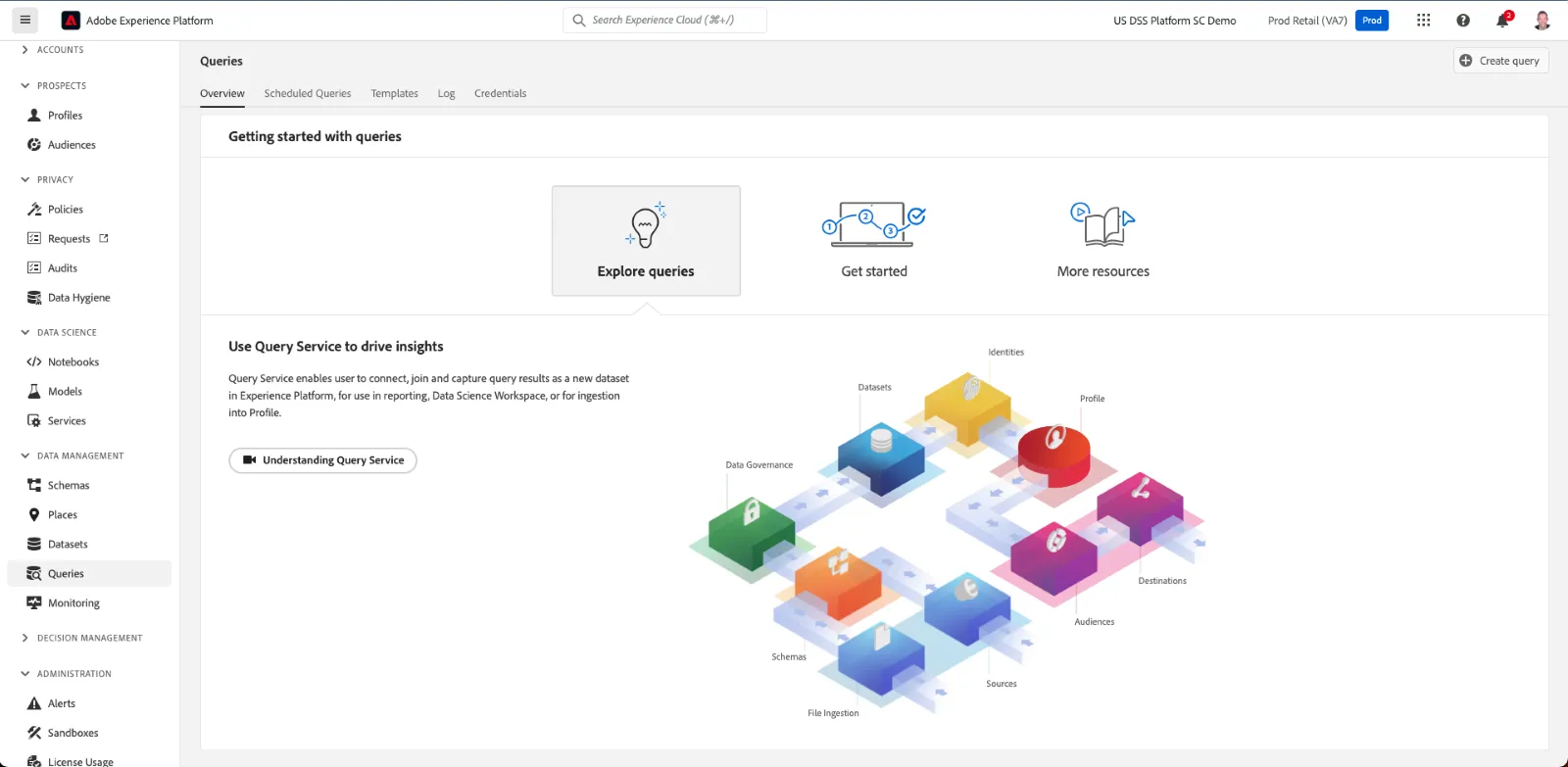Collapse the Prospects section
Viewport: 1568px width, 767px height.
tap(53, 86)
